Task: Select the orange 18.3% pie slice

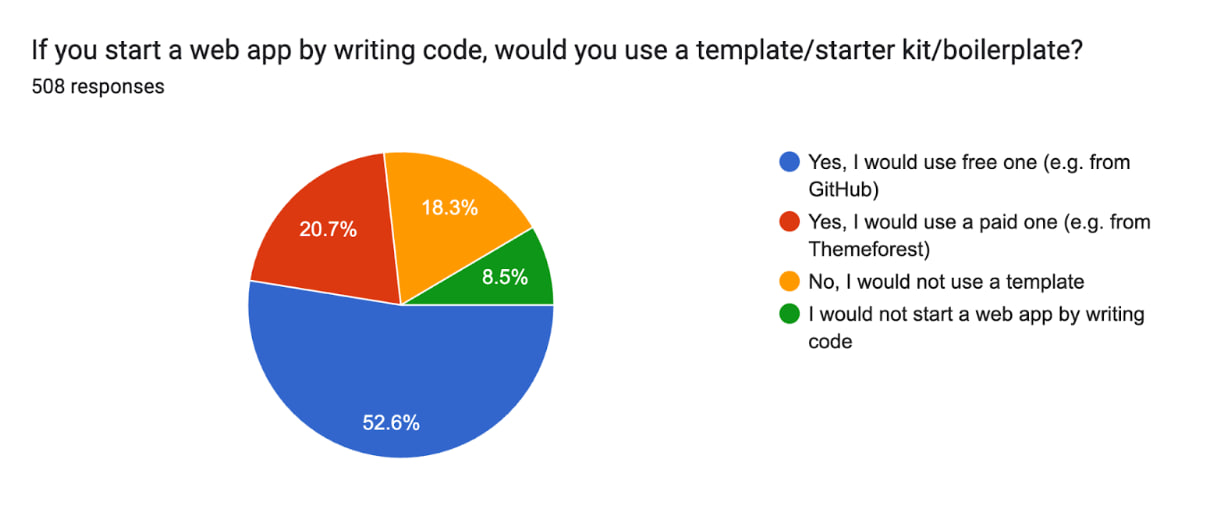Action: tap(450, 215)
